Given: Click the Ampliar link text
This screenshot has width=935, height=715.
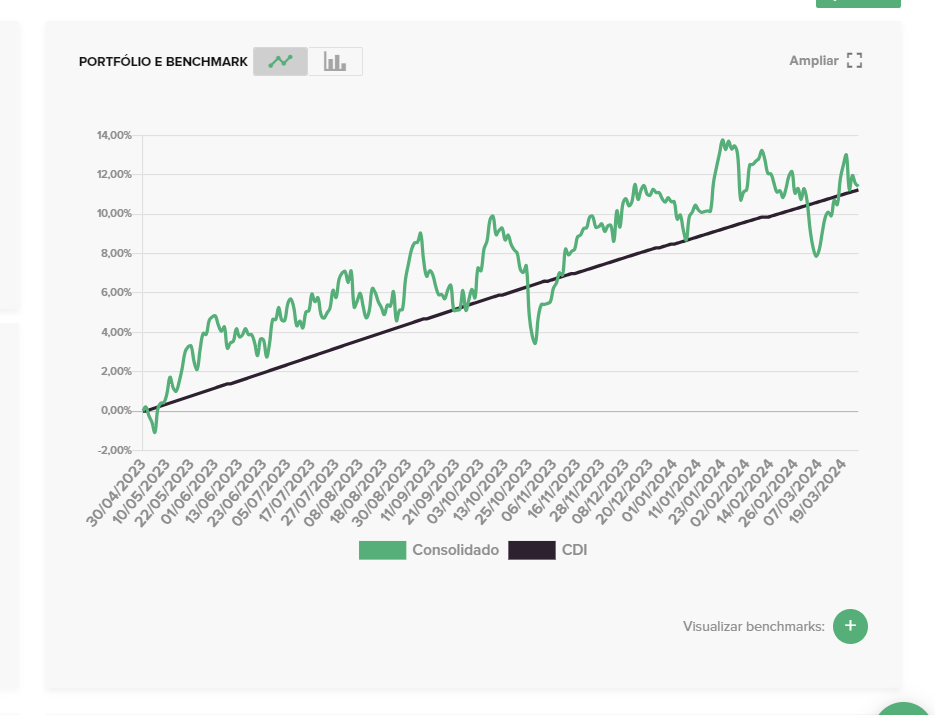Looking at the screenshot, I should (813, 61).
